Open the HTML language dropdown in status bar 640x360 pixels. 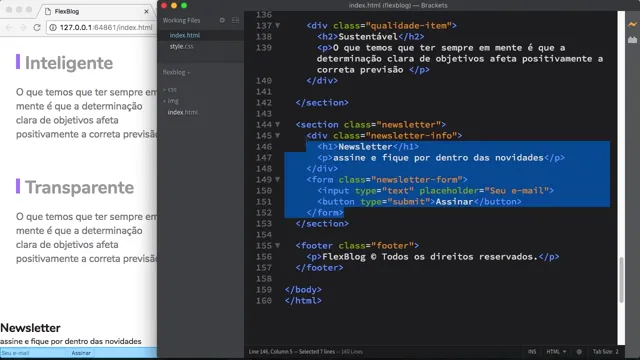point(556,351)
